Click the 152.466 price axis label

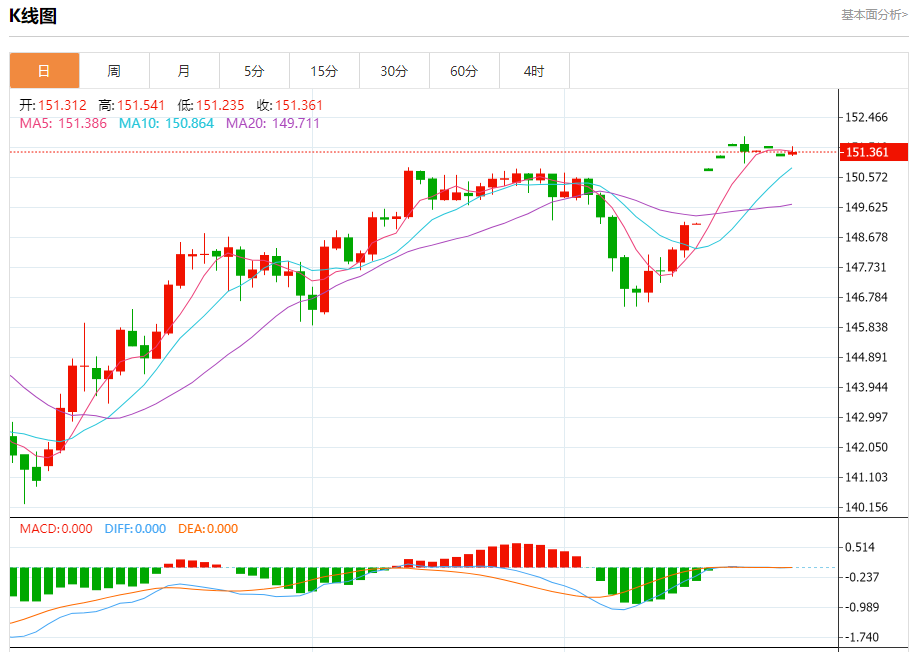pos(866,118)
